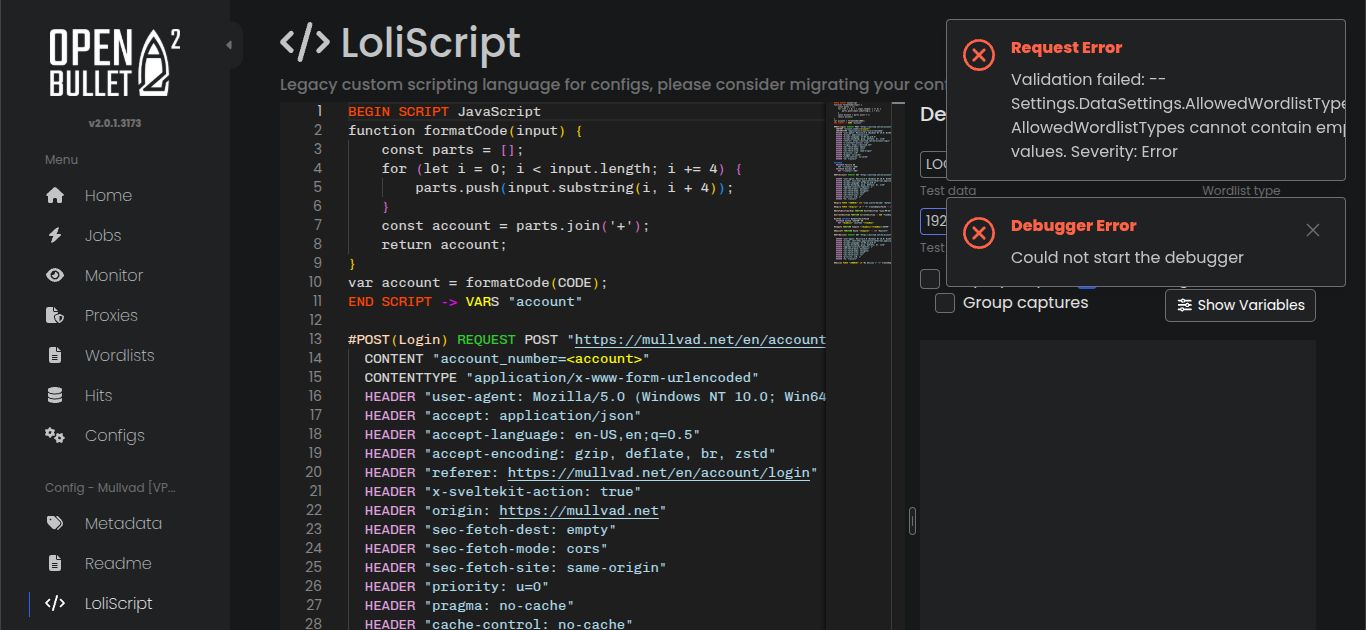This screenshot has height=630, width=1366.
Task: Click the Configs gears icon
Action: click(x=55, y=435)
